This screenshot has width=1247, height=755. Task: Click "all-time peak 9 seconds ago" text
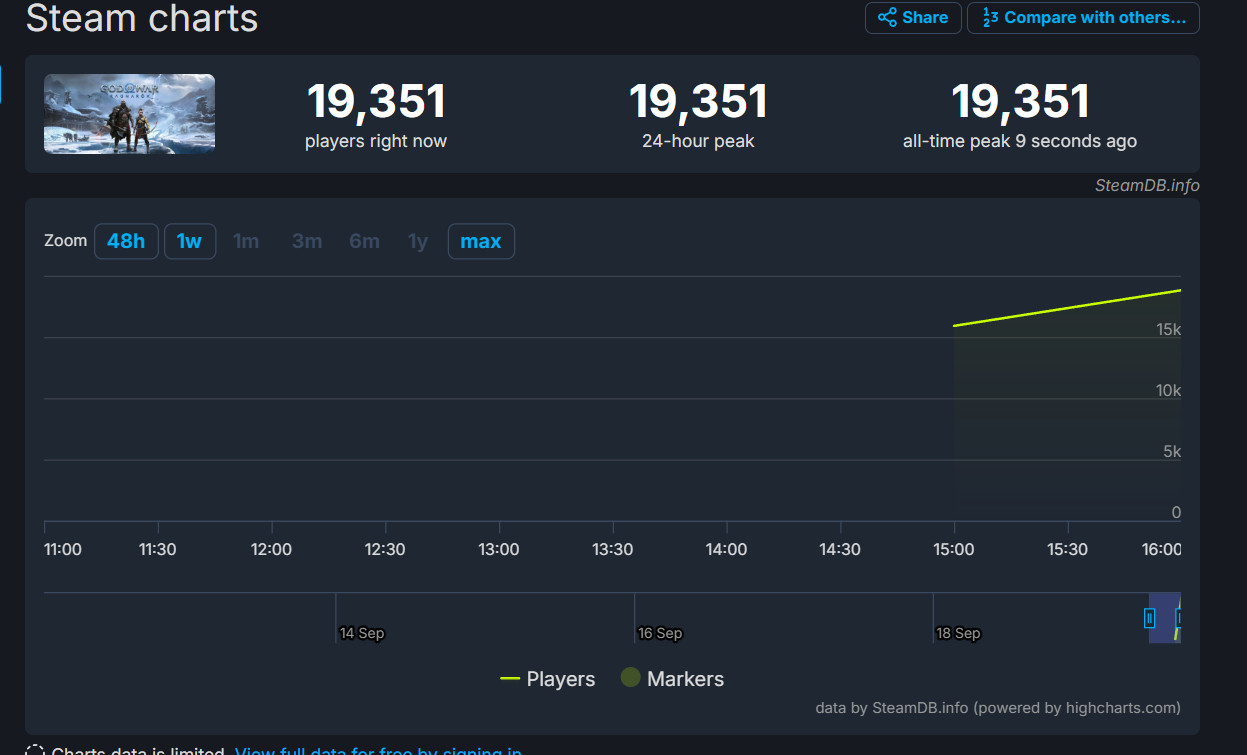pos(1020,141)
